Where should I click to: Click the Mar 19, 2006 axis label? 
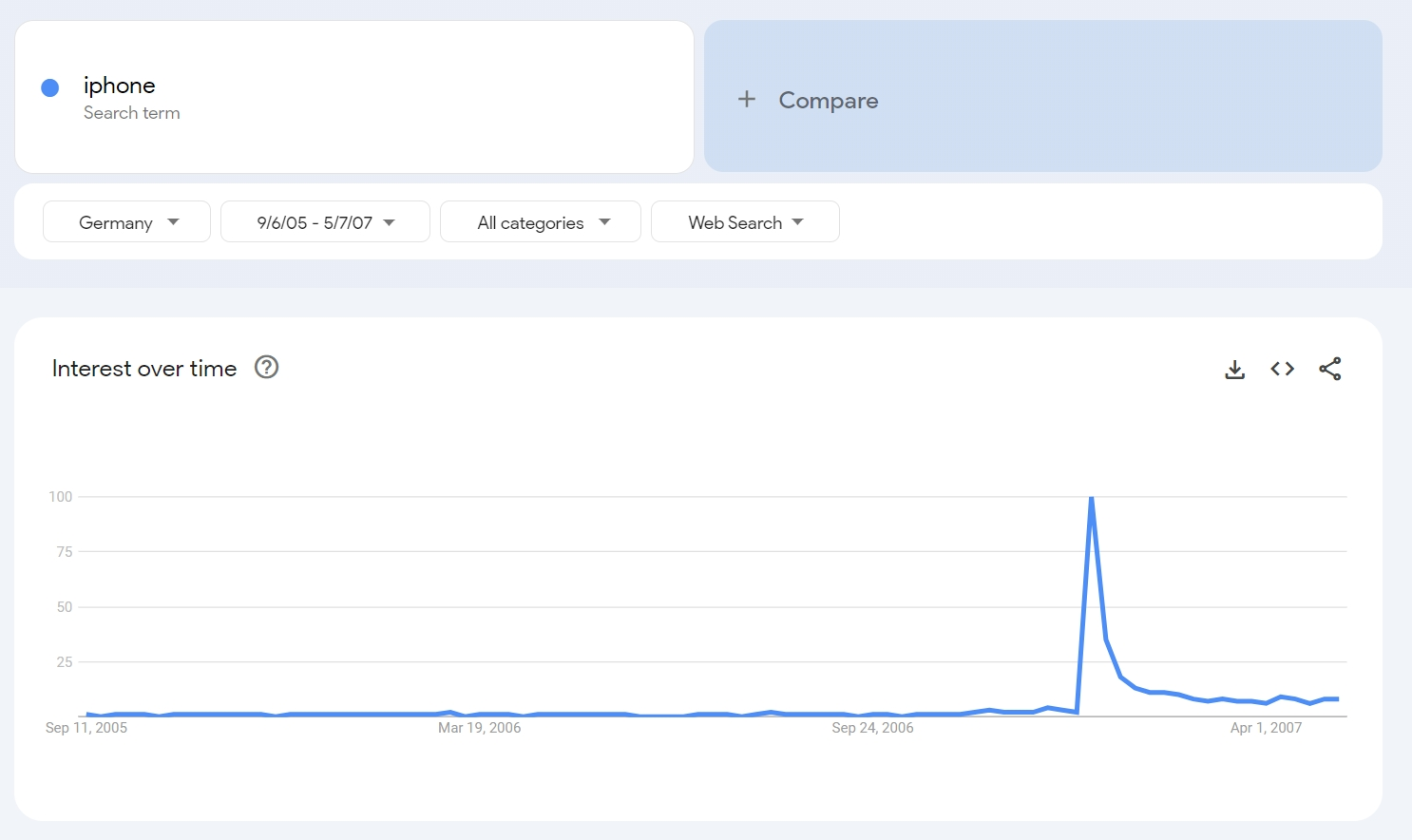pyautogui.click(x=479, y=728)
